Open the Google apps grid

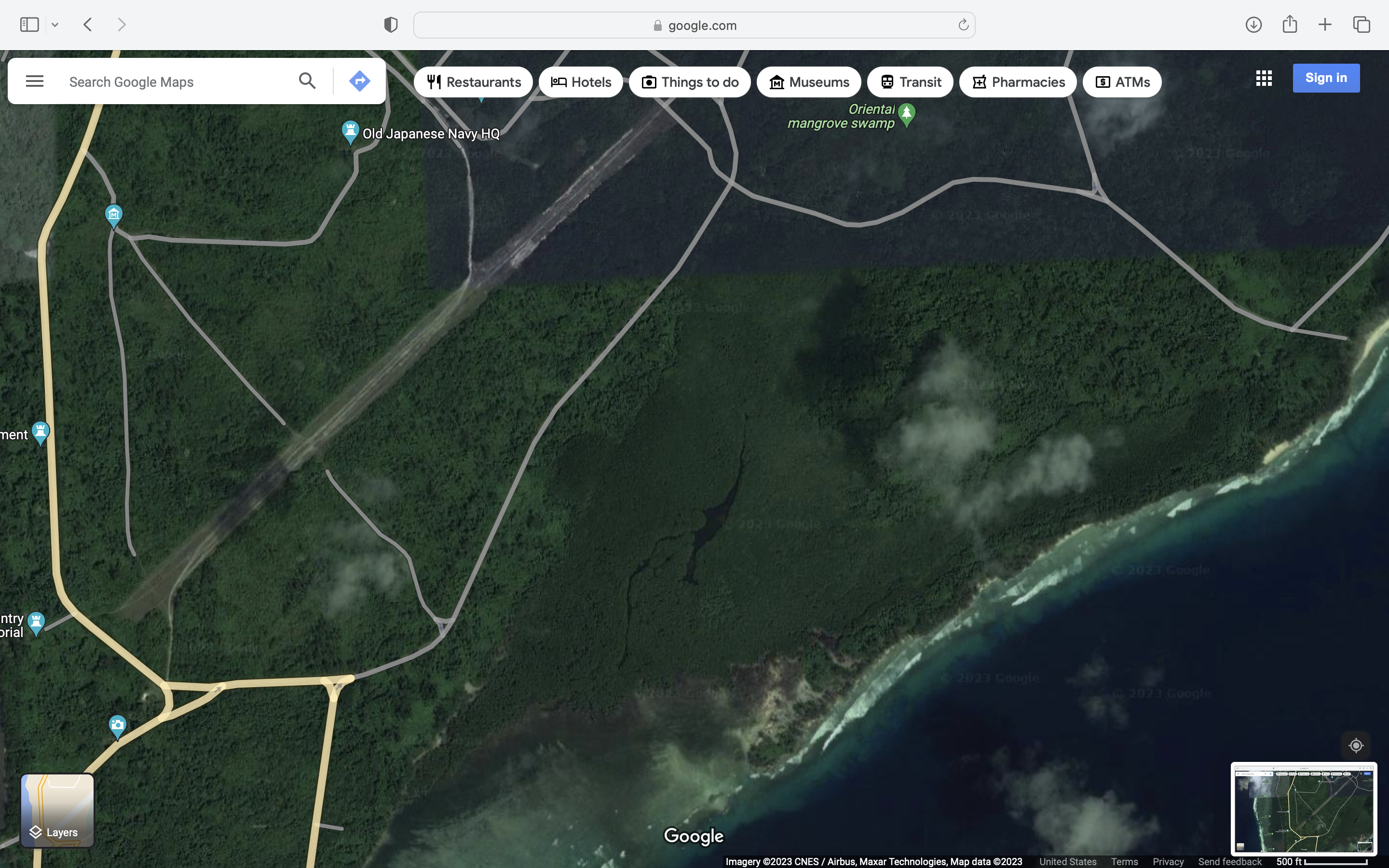tap(1263, 78)
